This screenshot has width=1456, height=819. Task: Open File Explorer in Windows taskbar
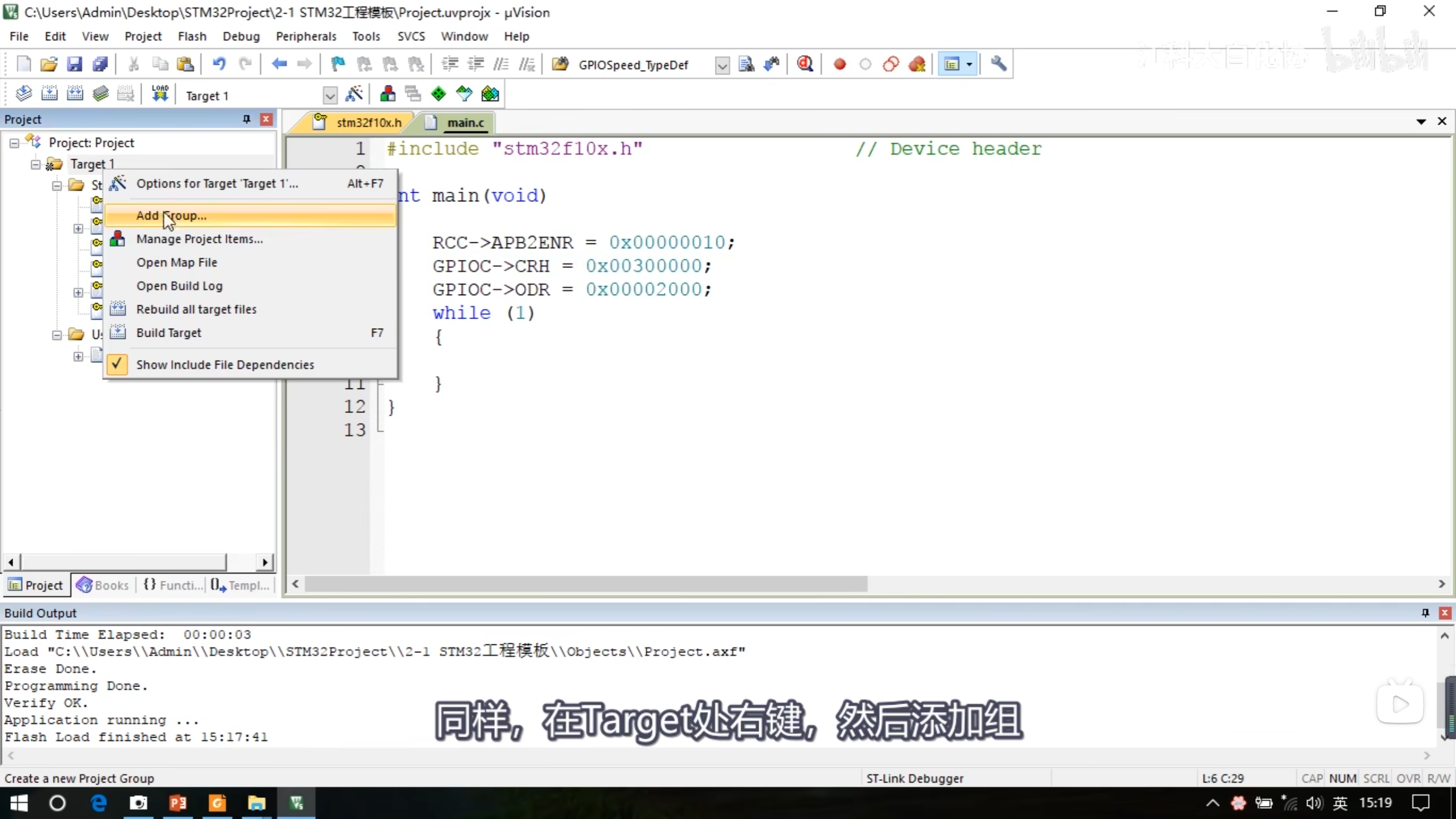[257, 803]
